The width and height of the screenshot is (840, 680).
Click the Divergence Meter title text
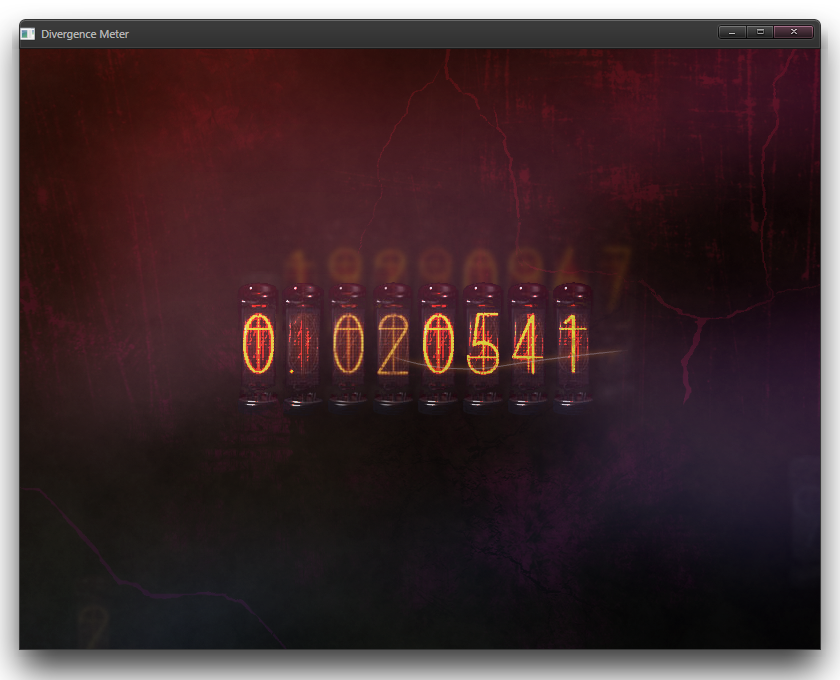click(83, 33)
